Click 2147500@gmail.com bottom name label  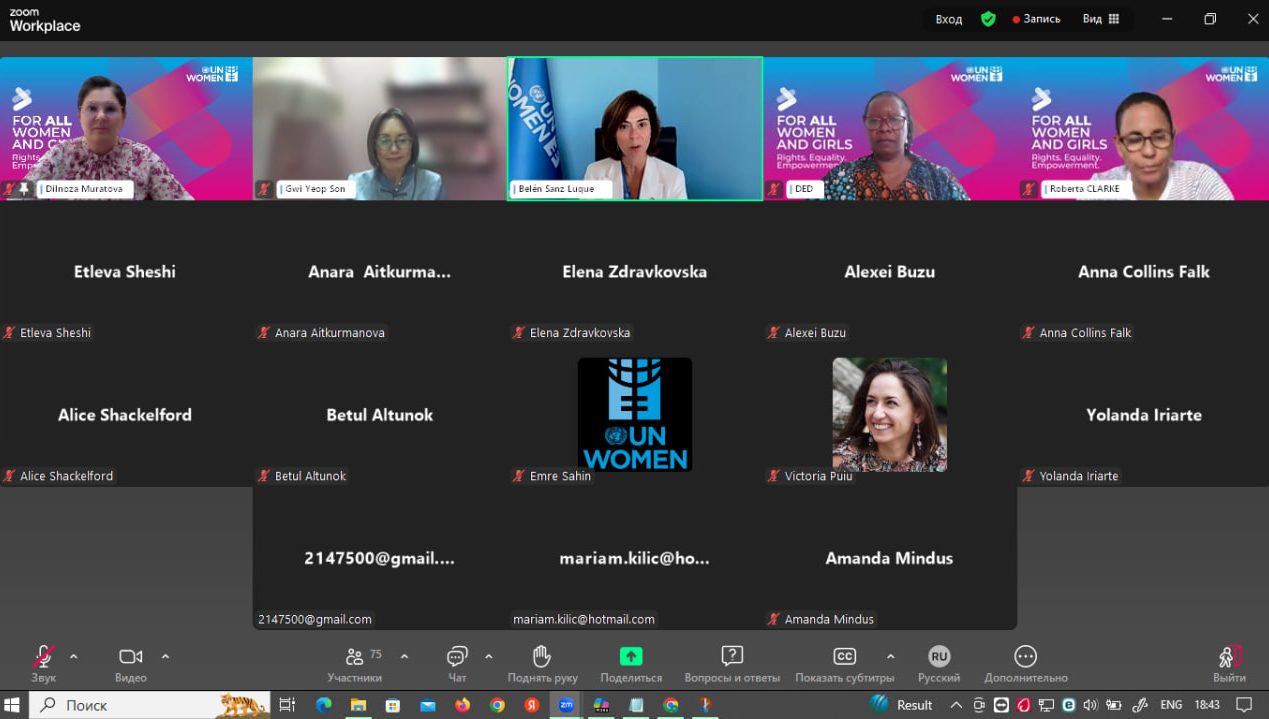tap(315, 619)
